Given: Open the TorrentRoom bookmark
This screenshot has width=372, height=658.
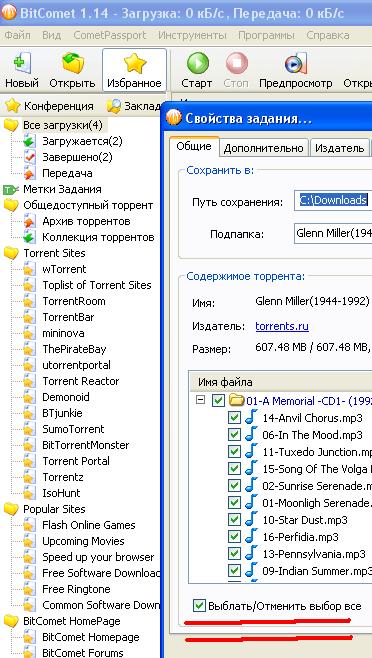Looking at the screenshot, I should pos(74,301).
